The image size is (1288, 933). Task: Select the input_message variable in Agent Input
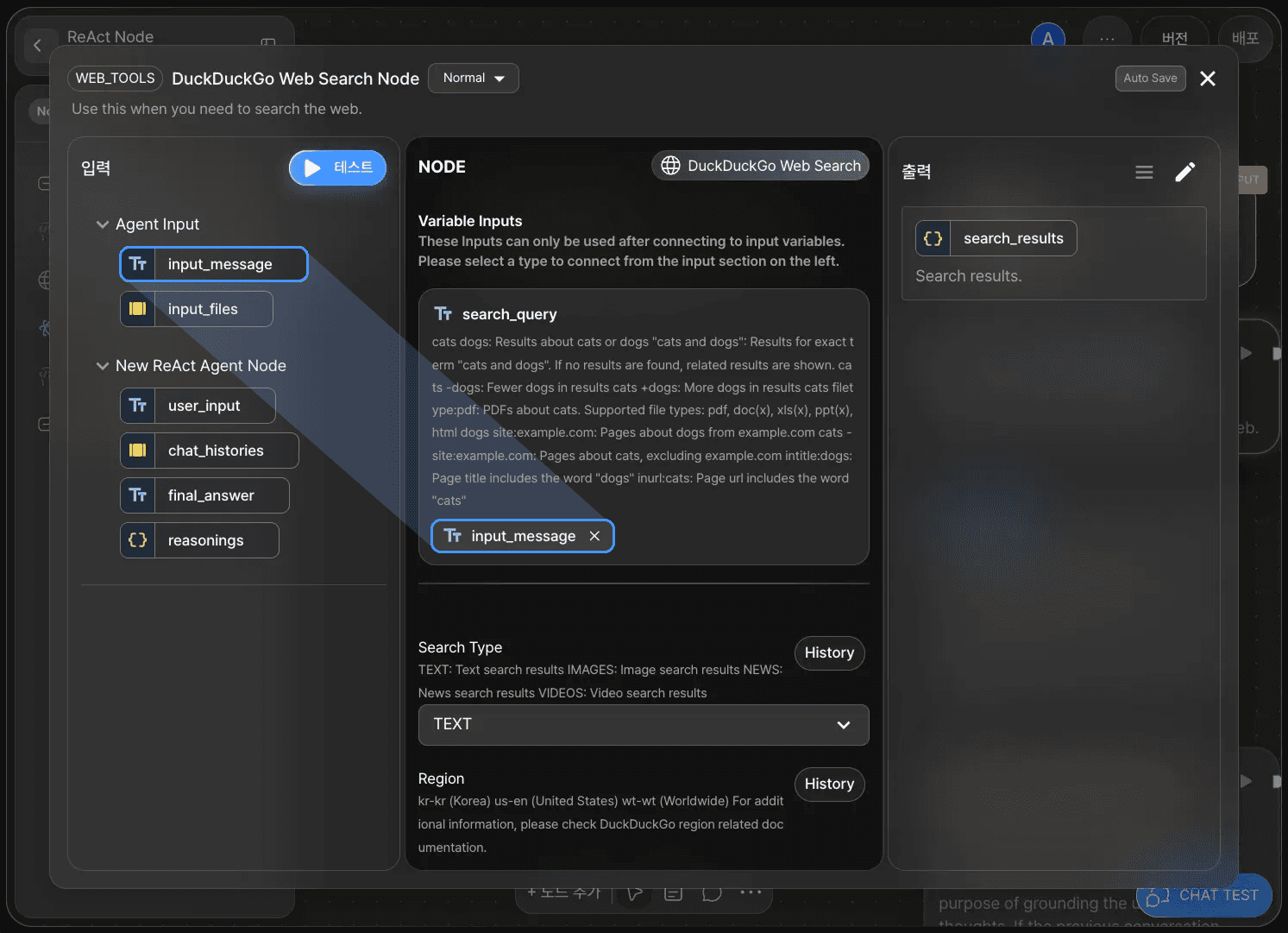pyautogui.click(x=214, y=264)
